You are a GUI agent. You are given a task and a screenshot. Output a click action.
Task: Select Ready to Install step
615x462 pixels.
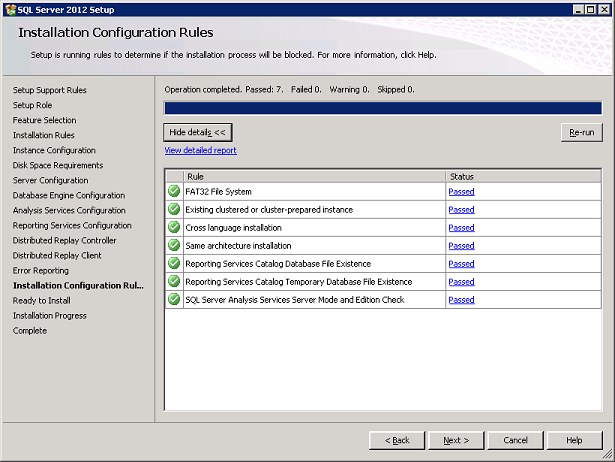[42, 301]
